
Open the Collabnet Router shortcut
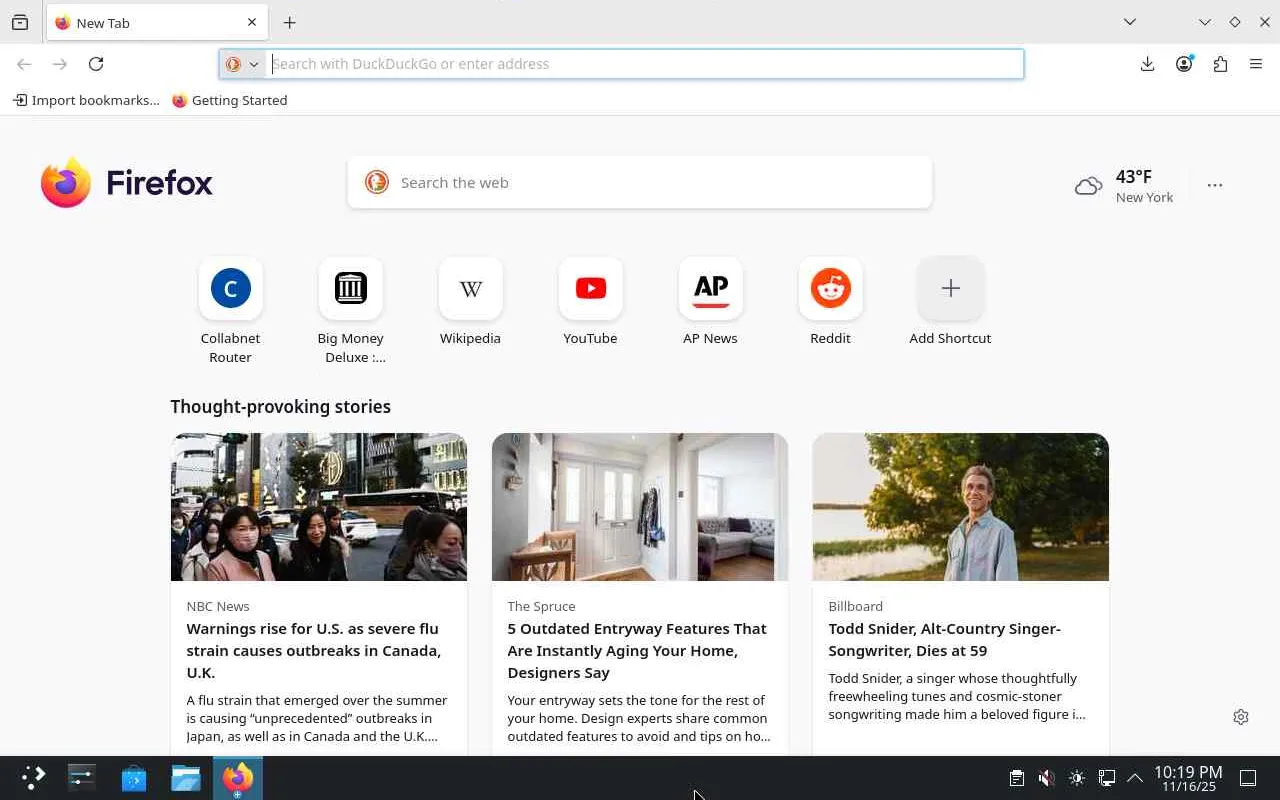(230, 311)
